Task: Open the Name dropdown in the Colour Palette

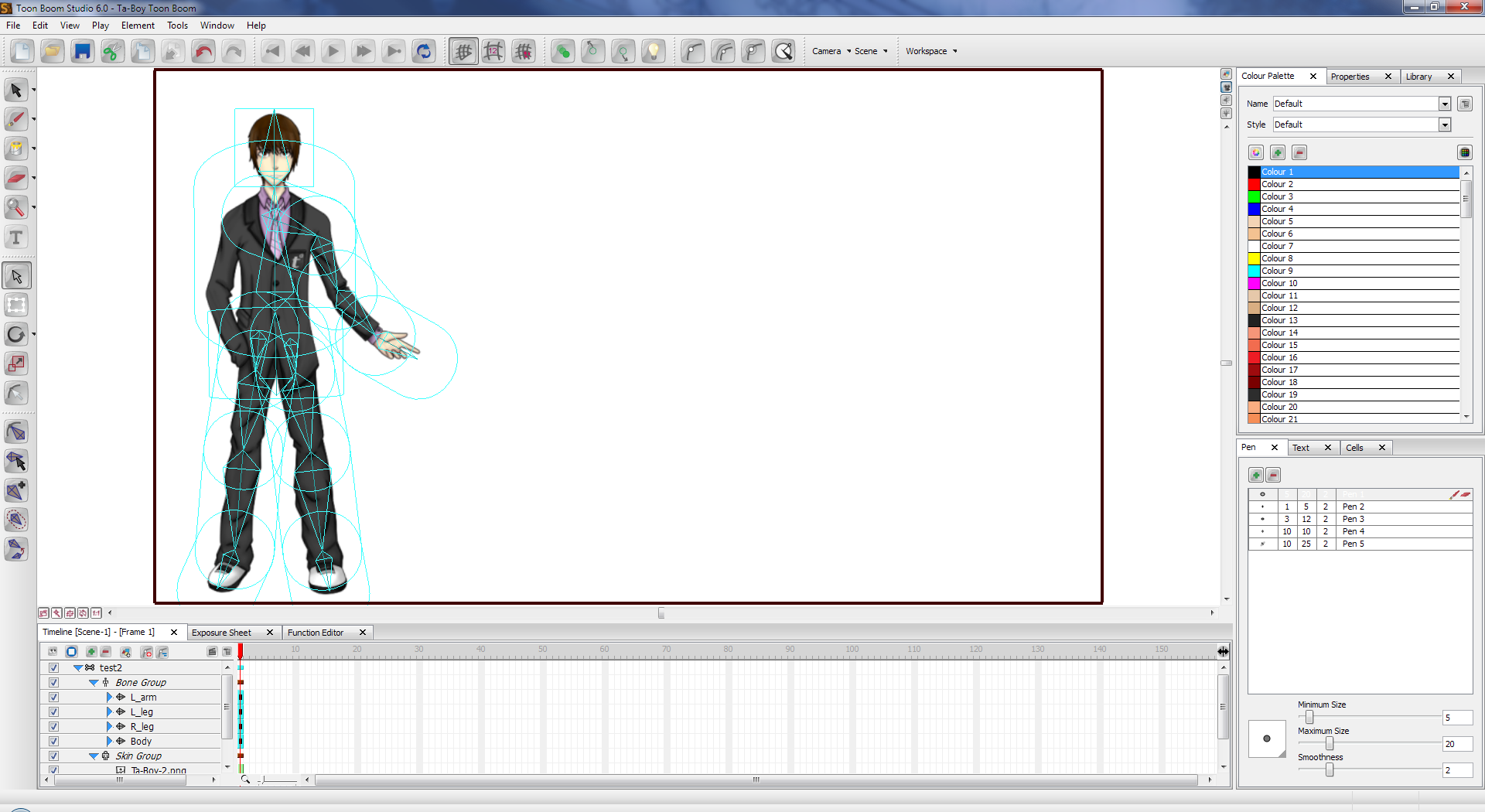Action: [x=1445, y=103]
